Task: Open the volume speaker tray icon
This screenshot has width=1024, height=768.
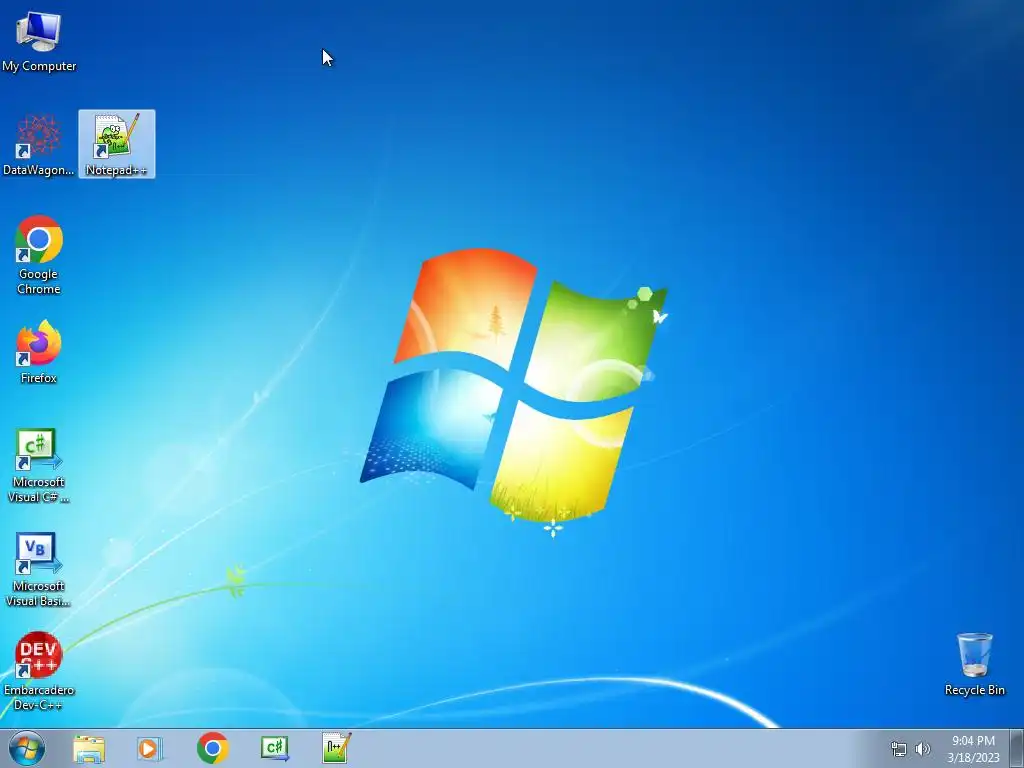Action: coord(922,749)
